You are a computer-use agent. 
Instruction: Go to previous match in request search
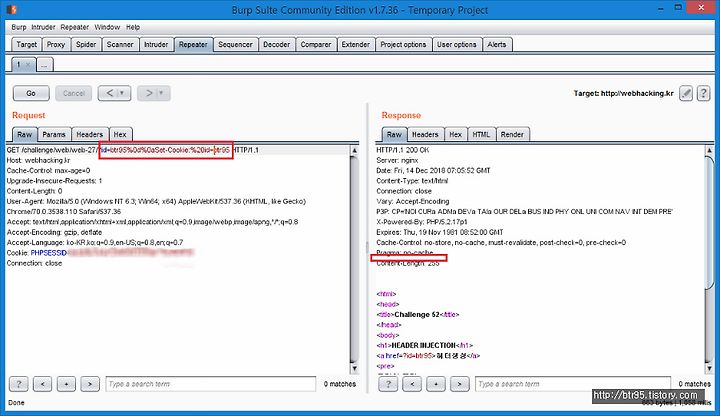pos(42,383)
